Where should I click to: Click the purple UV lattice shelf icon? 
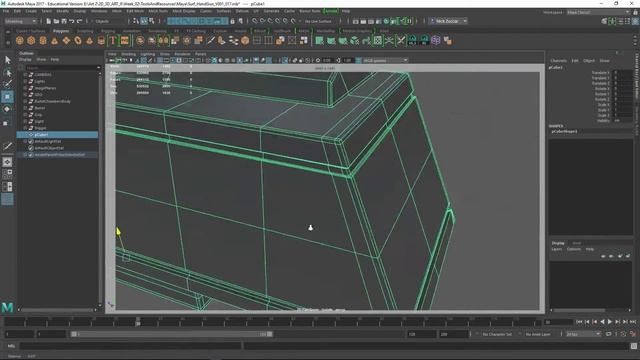click(x=436, y=40)
